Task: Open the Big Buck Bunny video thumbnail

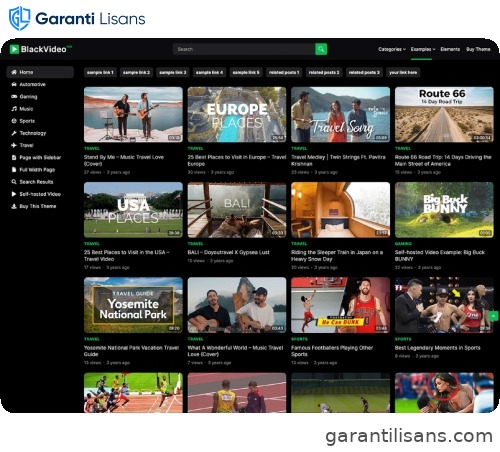Action: (x=444, y=210)
